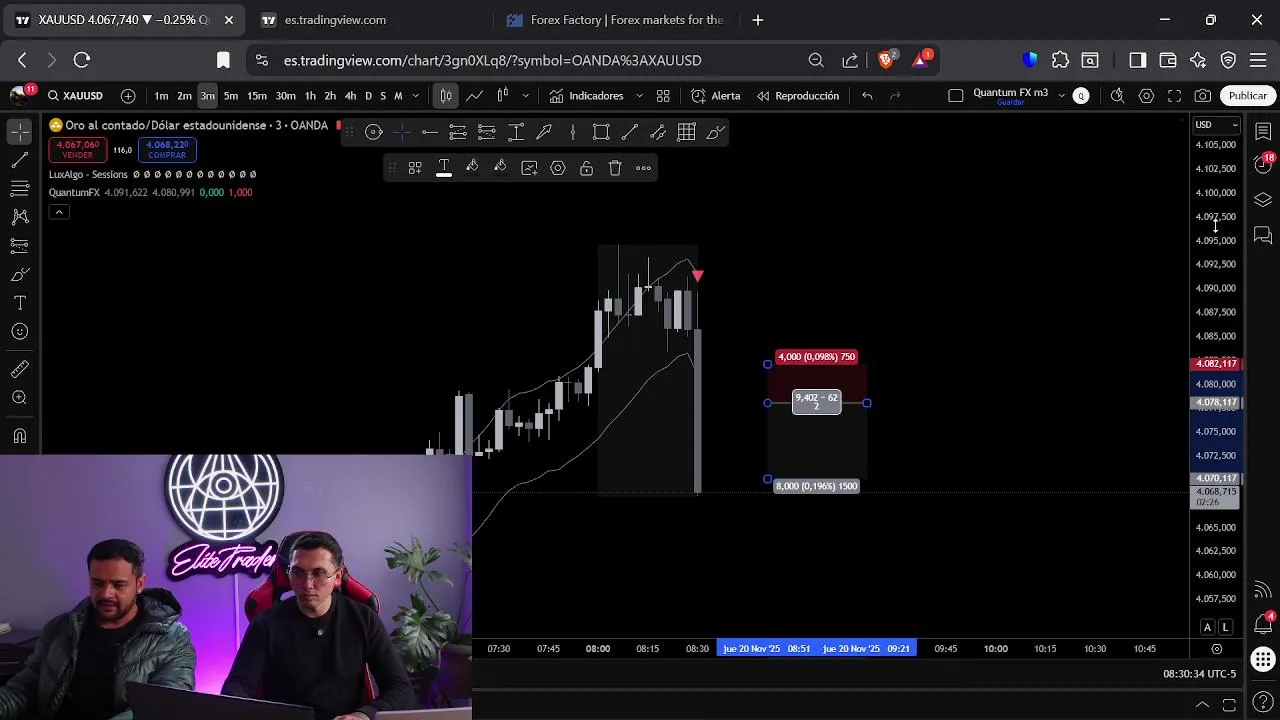Click Guardar to save layout
1280x720 pixels.
[x=1010, y=103]
